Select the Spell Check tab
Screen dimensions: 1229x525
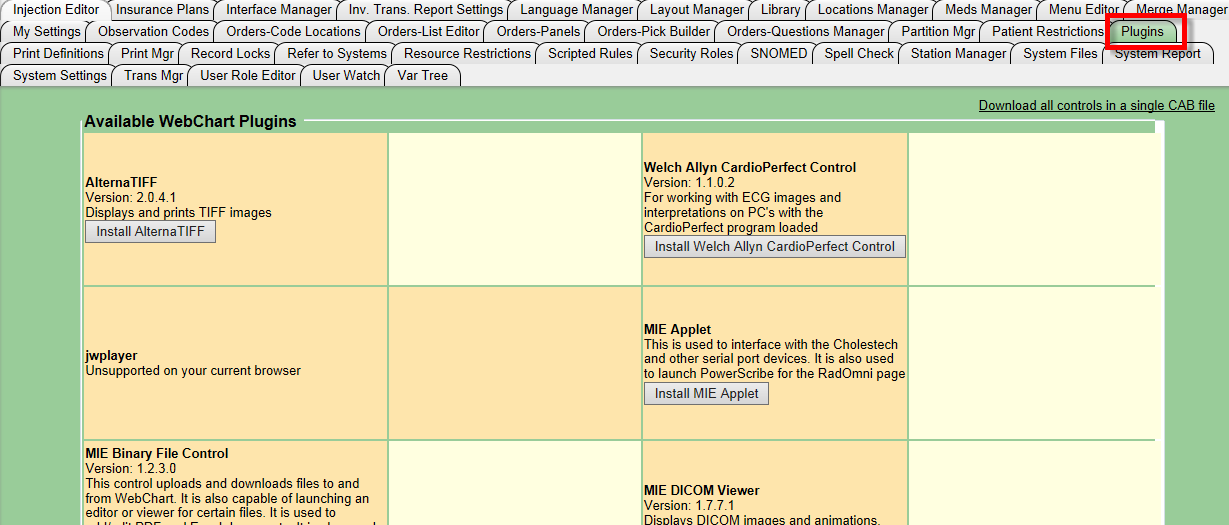(859, 53)
